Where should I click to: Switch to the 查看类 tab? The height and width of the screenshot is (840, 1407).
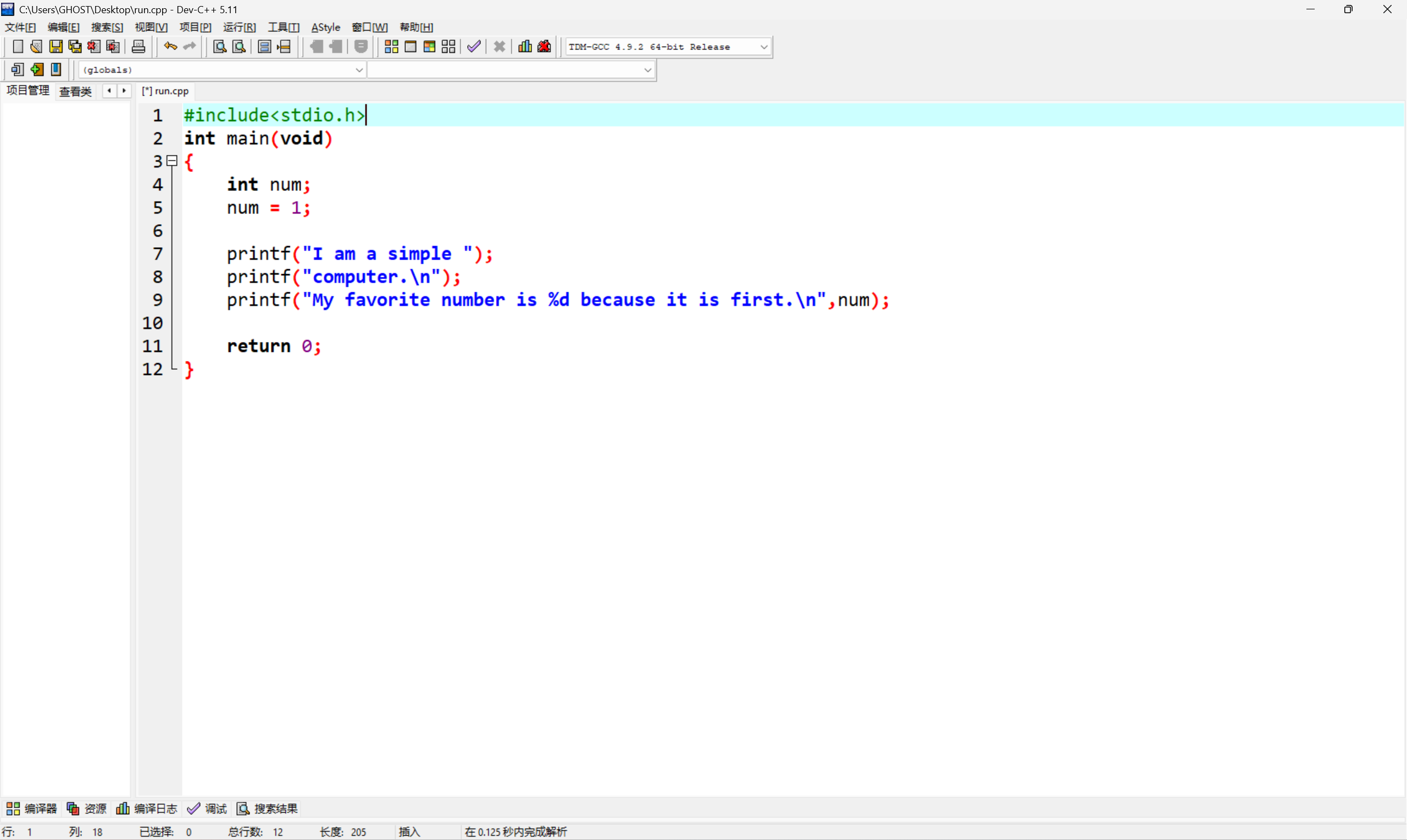click(x=75, y=91)
